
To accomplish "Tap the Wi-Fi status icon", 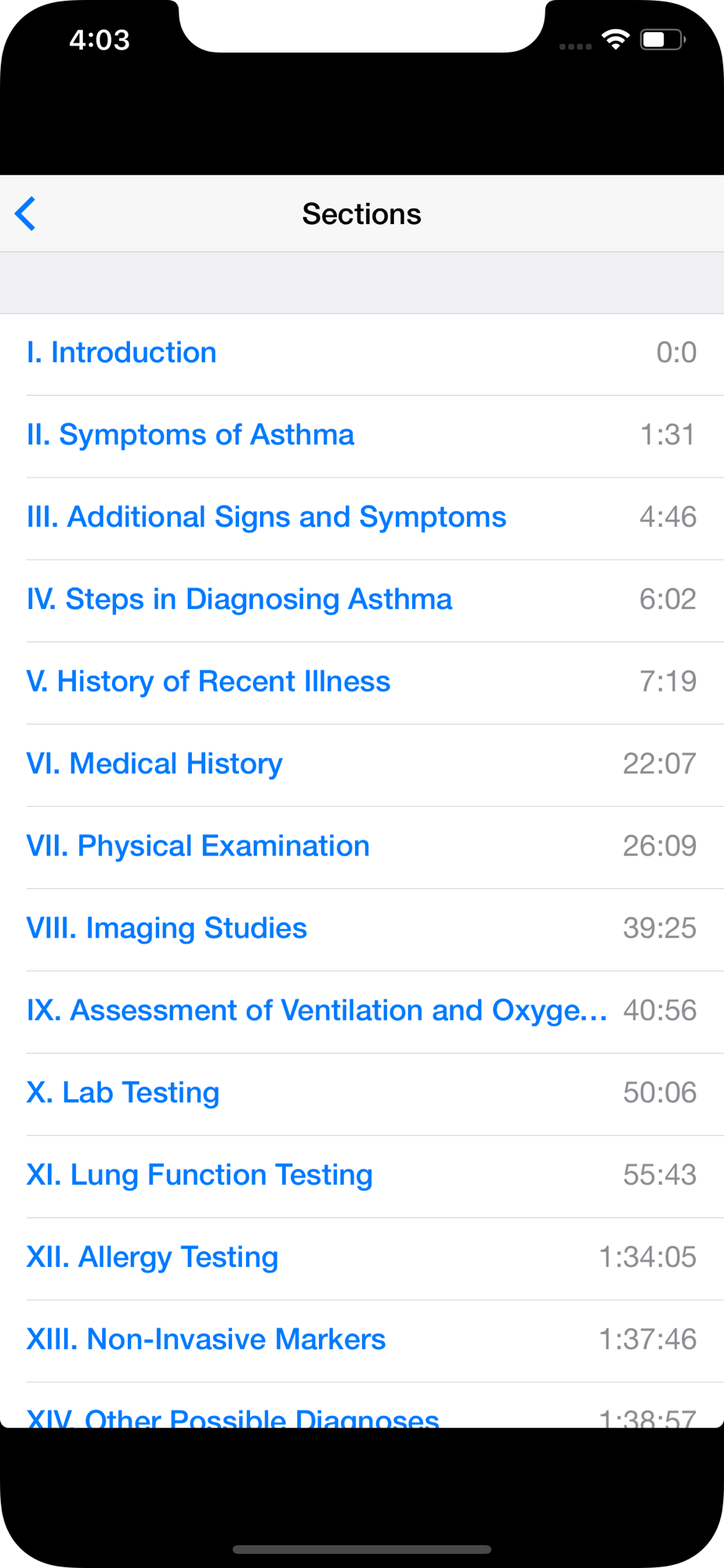I will click(x=616, y=39).
